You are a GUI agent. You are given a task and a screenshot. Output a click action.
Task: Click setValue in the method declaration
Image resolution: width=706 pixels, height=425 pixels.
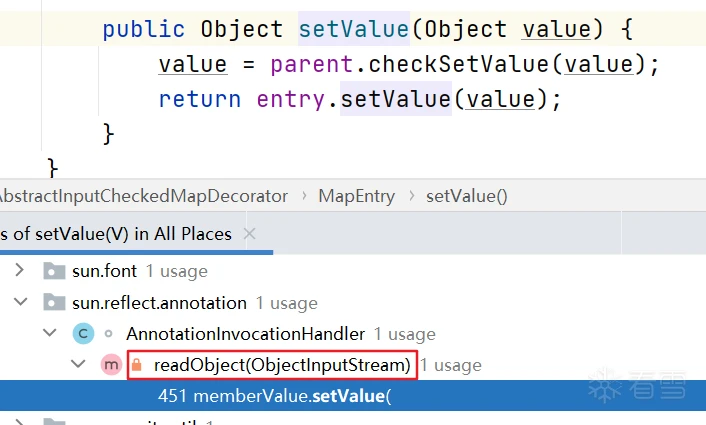pos(353,30)
